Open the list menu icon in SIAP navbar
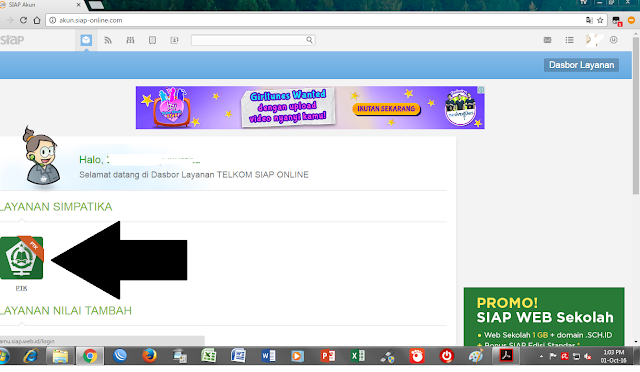 point(569,40)
